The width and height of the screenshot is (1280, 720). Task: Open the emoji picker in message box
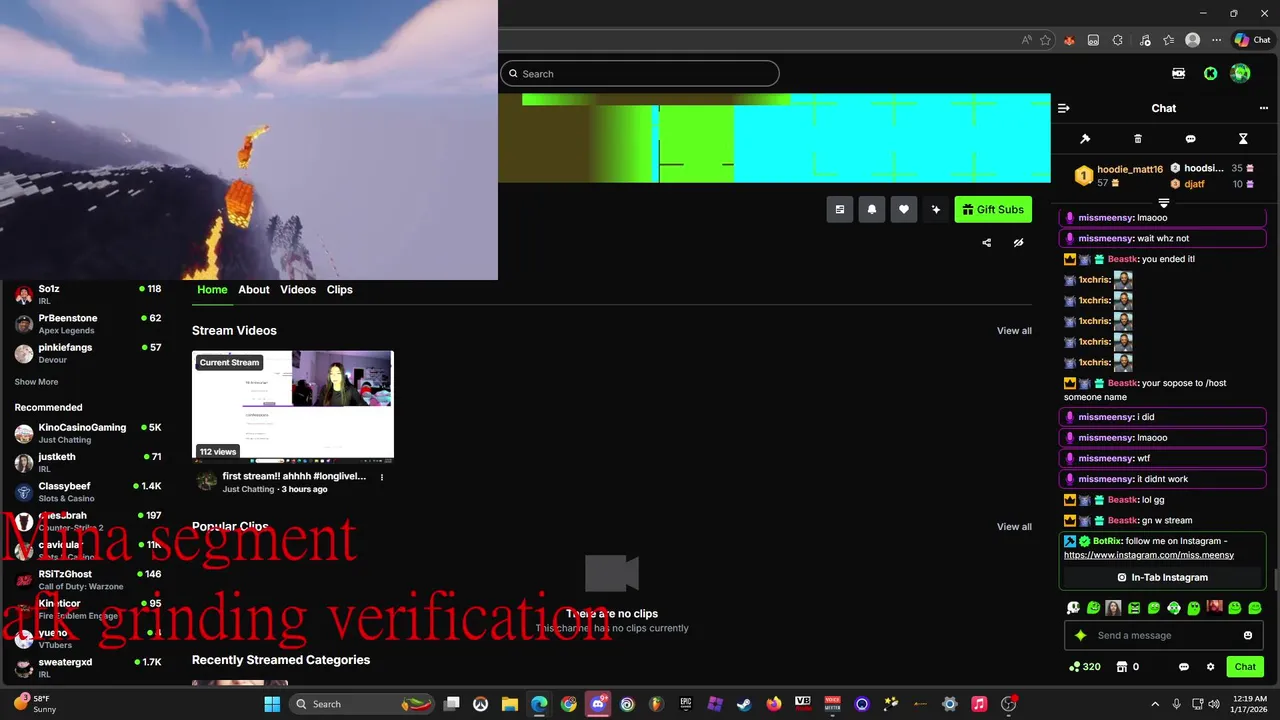click(1248, 635)
